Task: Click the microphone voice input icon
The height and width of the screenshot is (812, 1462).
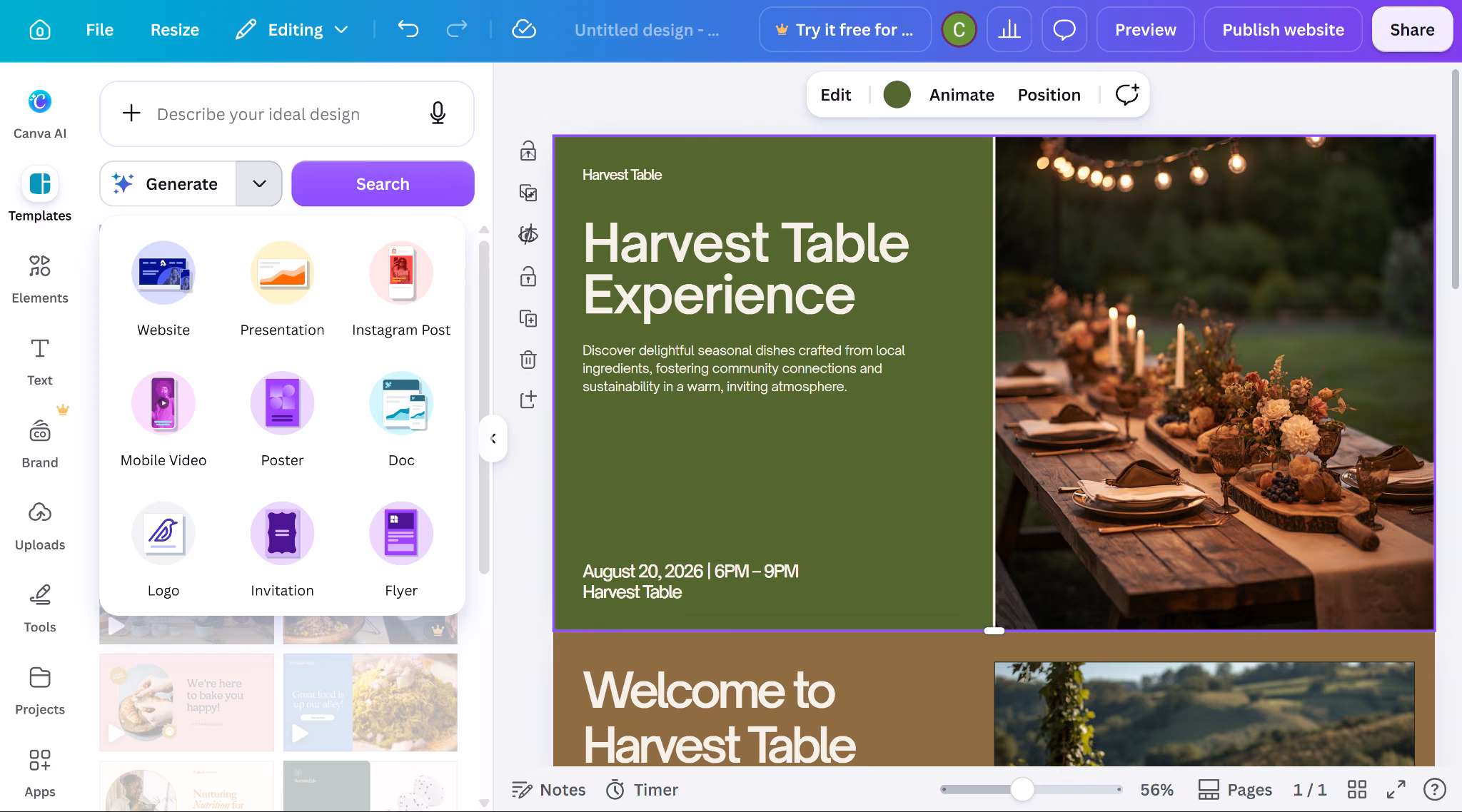Action: click(x=438, y=113)
